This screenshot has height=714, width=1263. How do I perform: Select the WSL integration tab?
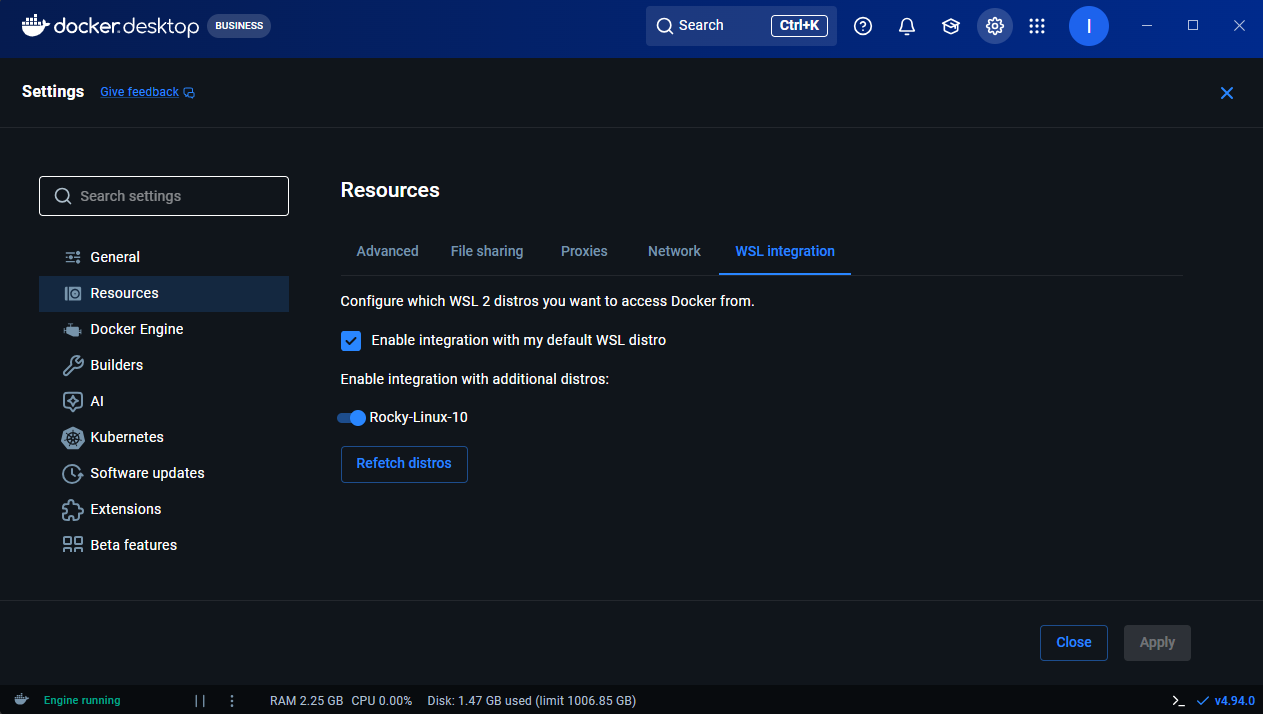(x=785, y=251)
